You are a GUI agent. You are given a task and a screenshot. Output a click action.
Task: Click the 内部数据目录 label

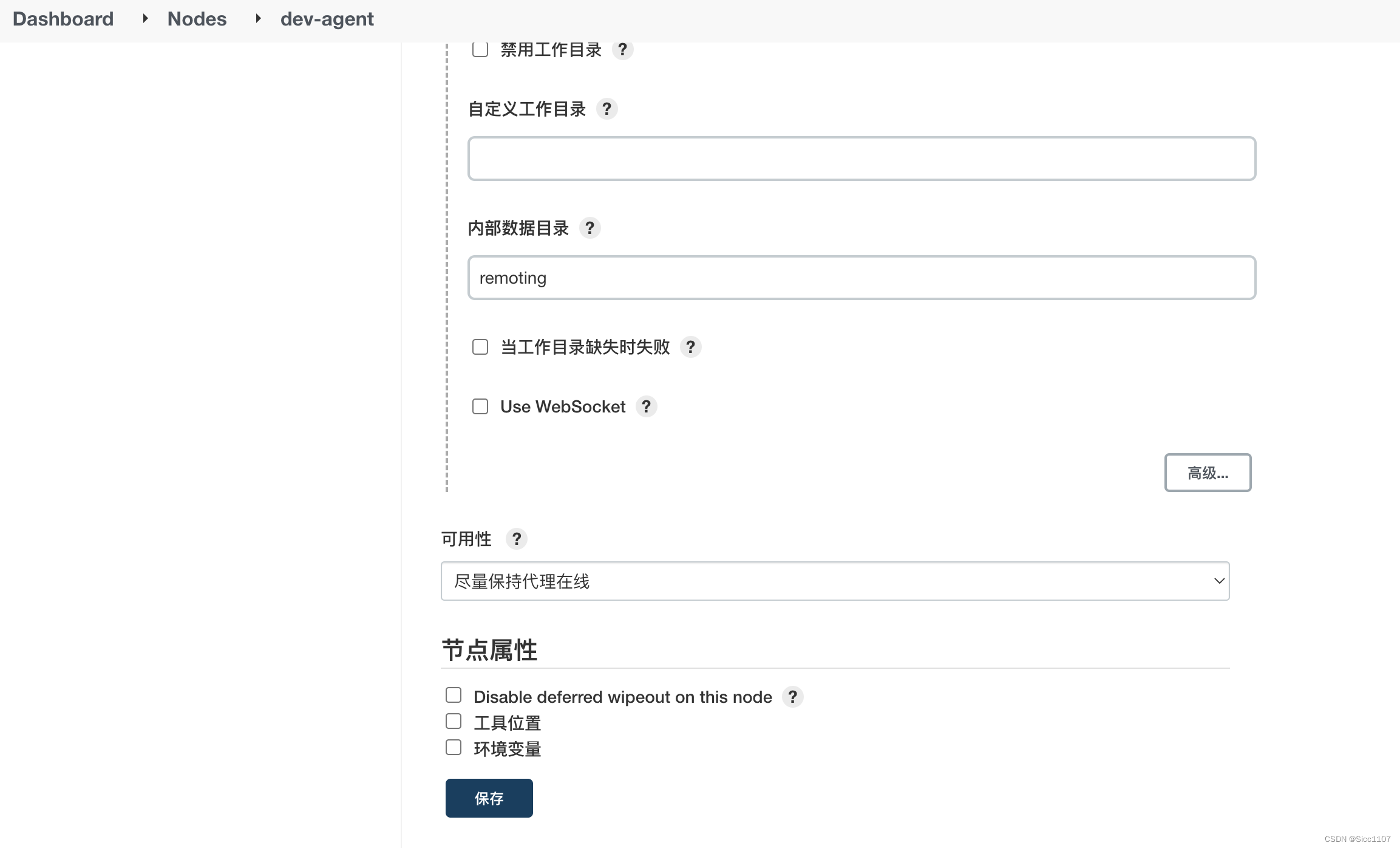(x=518, y=228)
